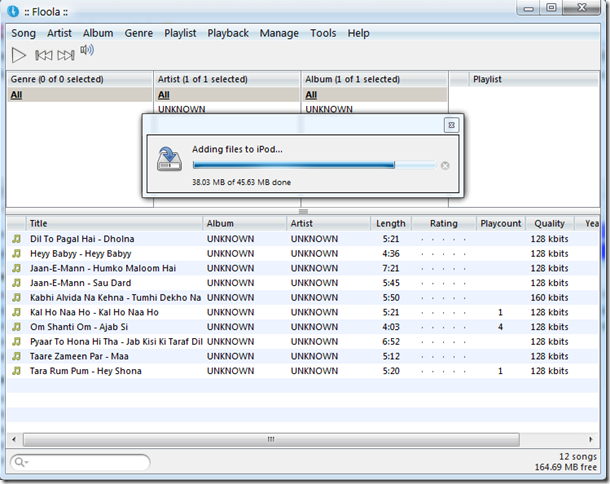
Task: Click the 12 songs status text
Action: point(578,456)
